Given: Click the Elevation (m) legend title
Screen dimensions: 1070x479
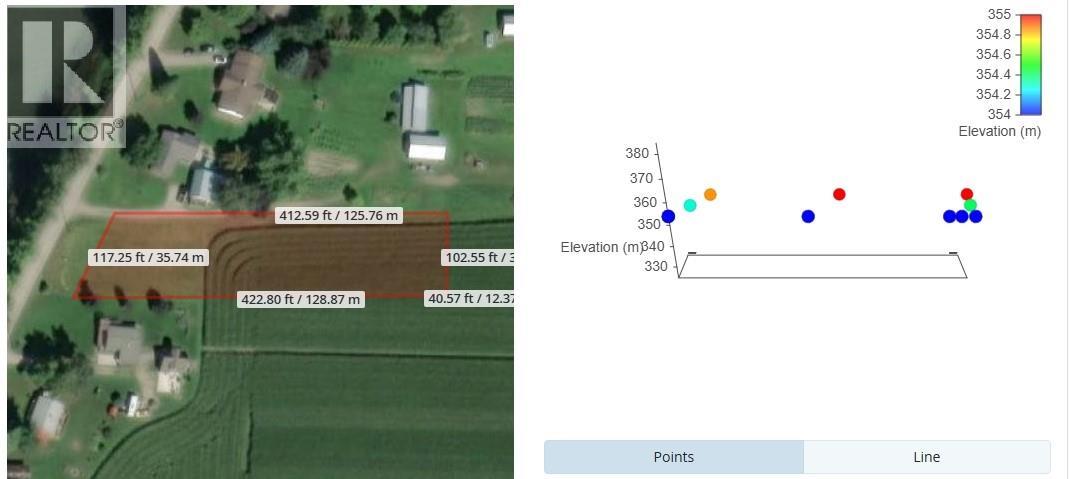Looking at the screenshot, I should (x=999, y=132).
